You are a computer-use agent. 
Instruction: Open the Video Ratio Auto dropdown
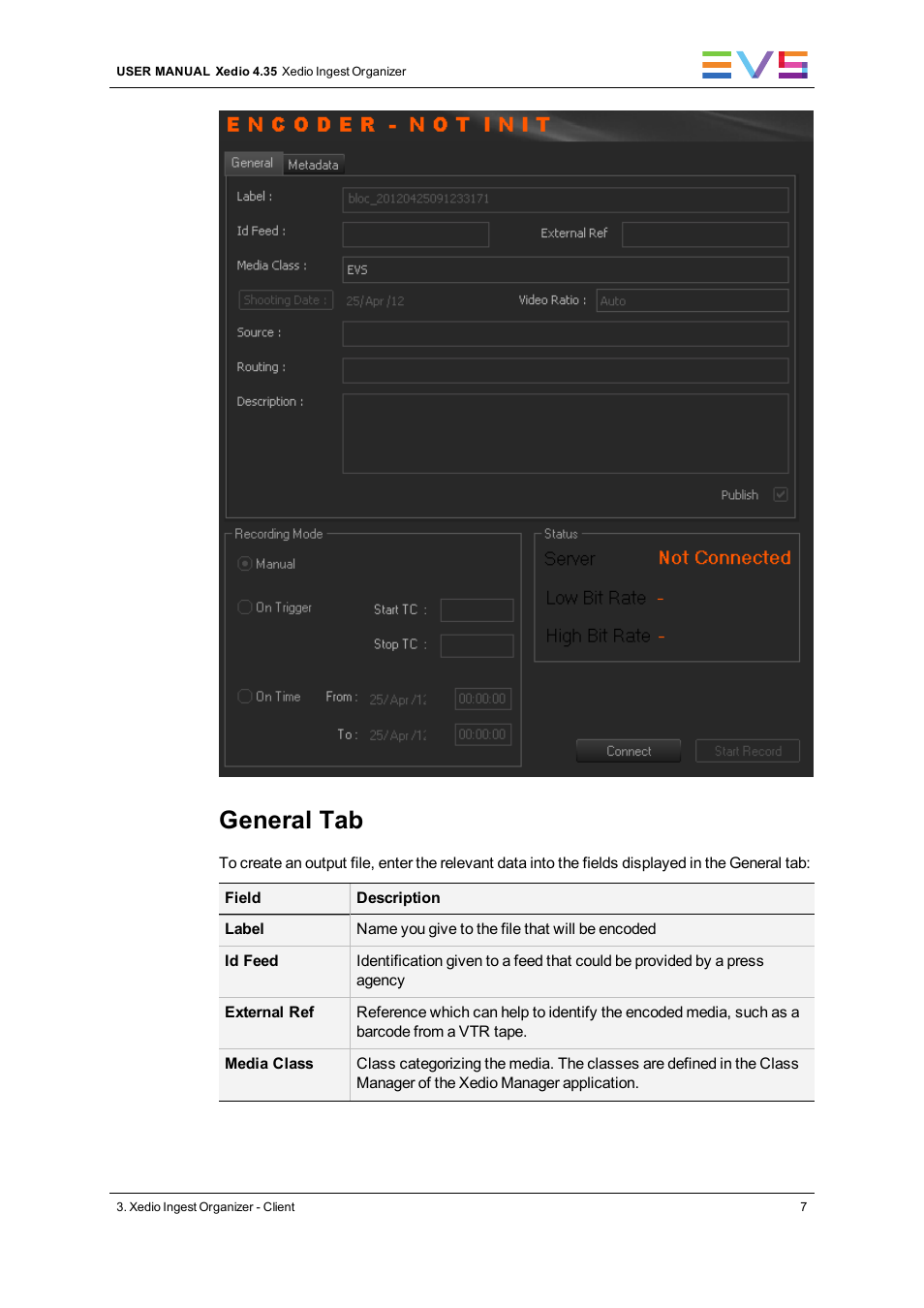[693, 300]
